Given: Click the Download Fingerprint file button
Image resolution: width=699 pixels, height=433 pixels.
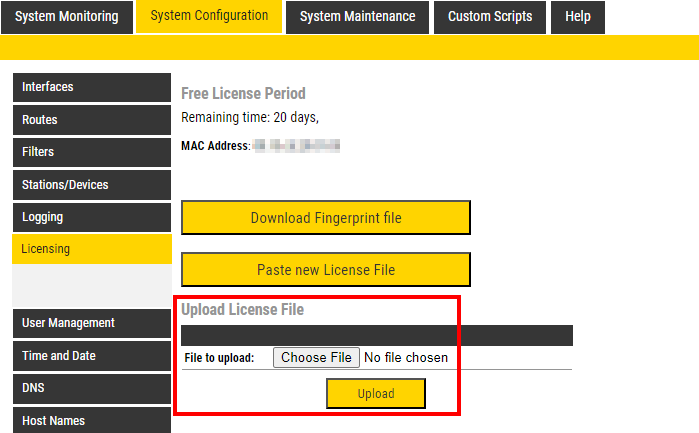Looking at the screenshot, I should click(325, 218).
